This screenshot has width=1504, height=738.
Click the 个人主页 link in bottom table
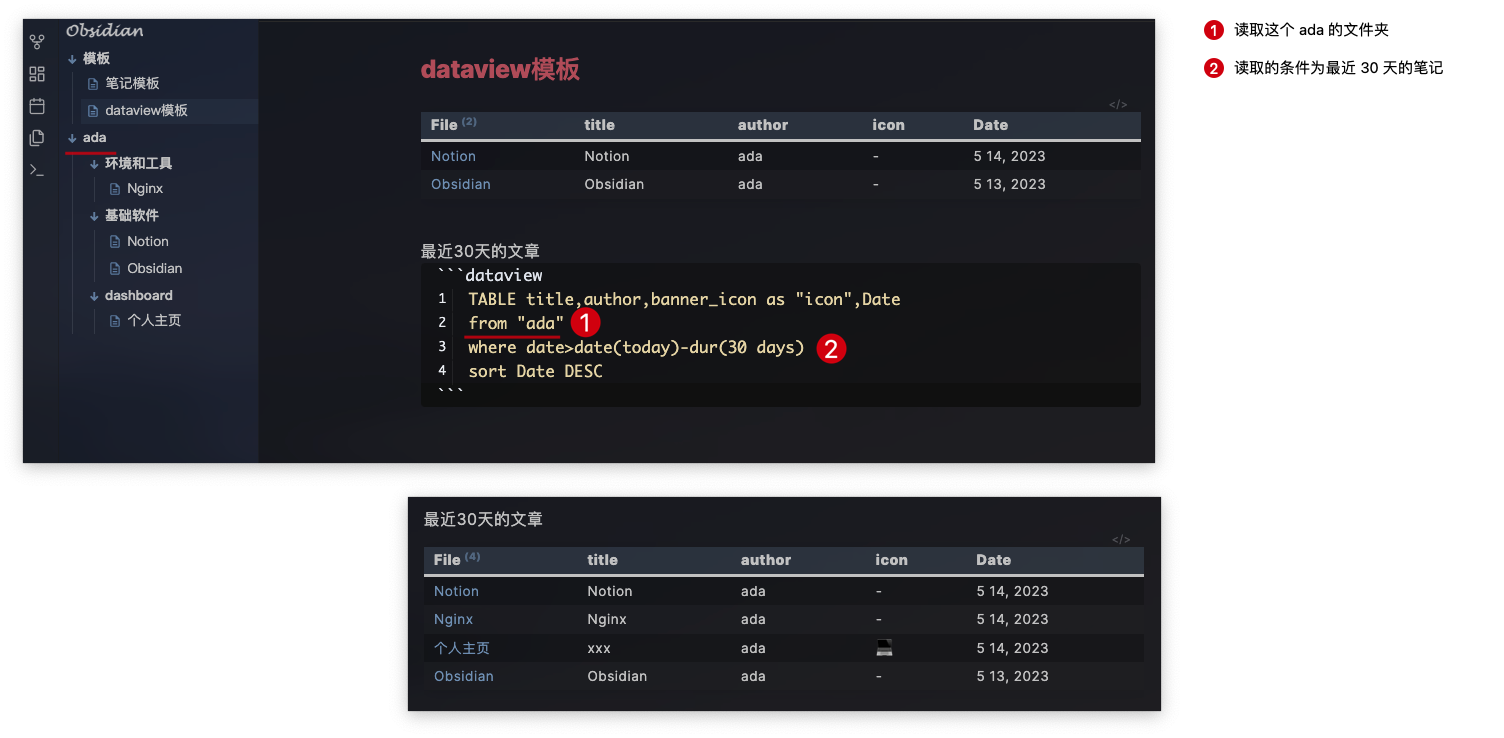click(x=462, y=648)
